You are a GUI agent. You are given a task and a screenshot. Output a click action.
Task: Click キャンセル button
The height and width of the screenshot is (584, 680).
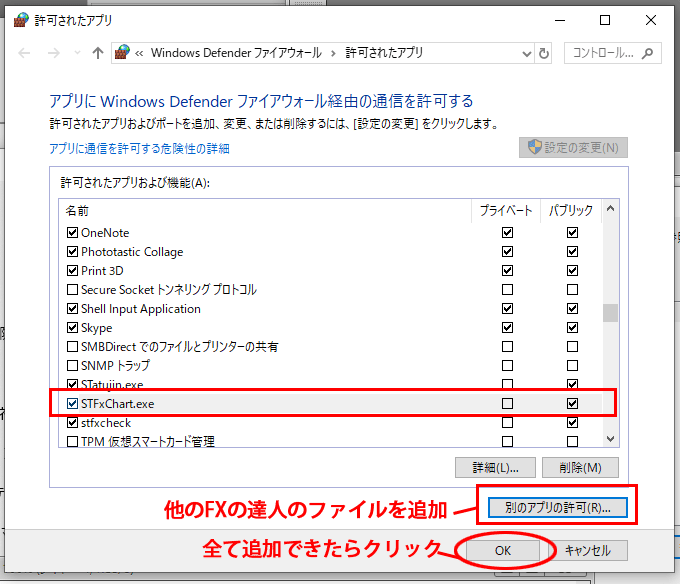click(x=588, y=551)
